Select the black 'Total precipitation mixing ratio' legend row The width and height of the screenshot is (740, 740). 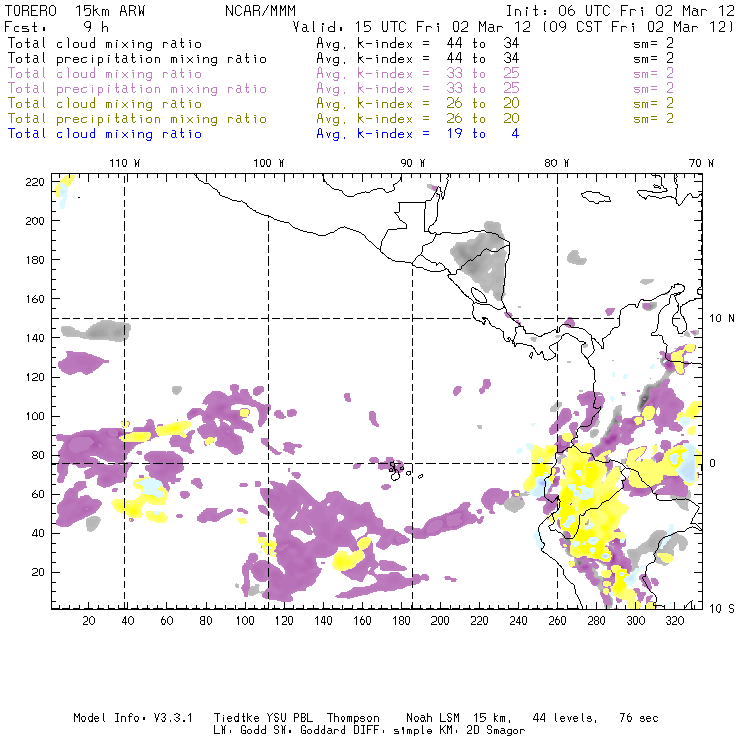[137, 59]
